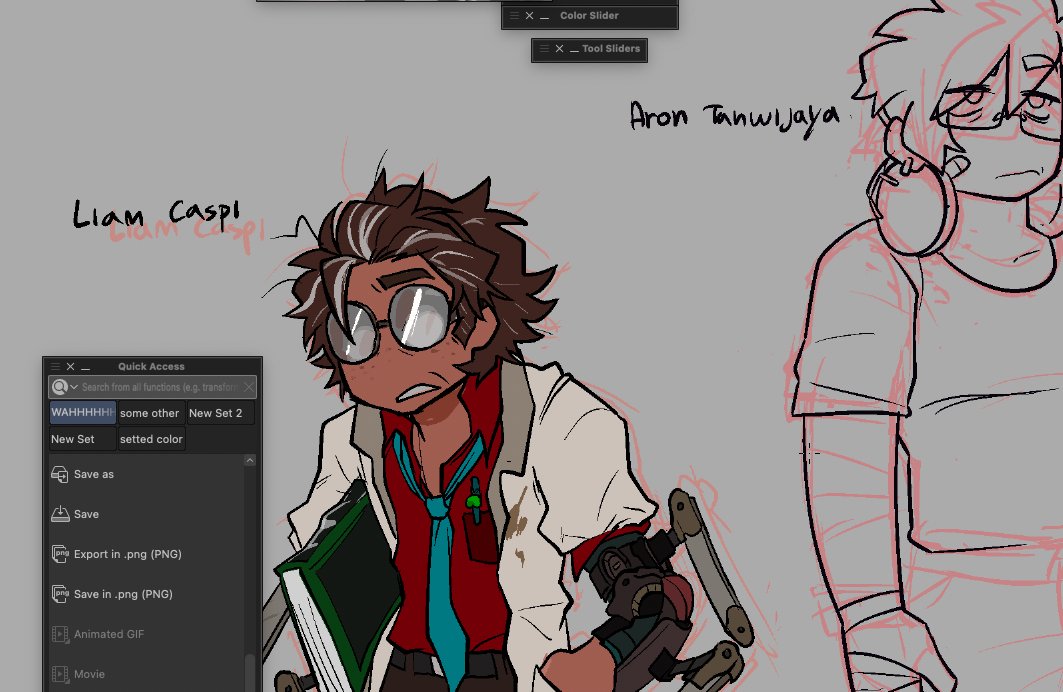
Task: Click the Quick Access list scroll-up arrow
Action: [249, 461]
